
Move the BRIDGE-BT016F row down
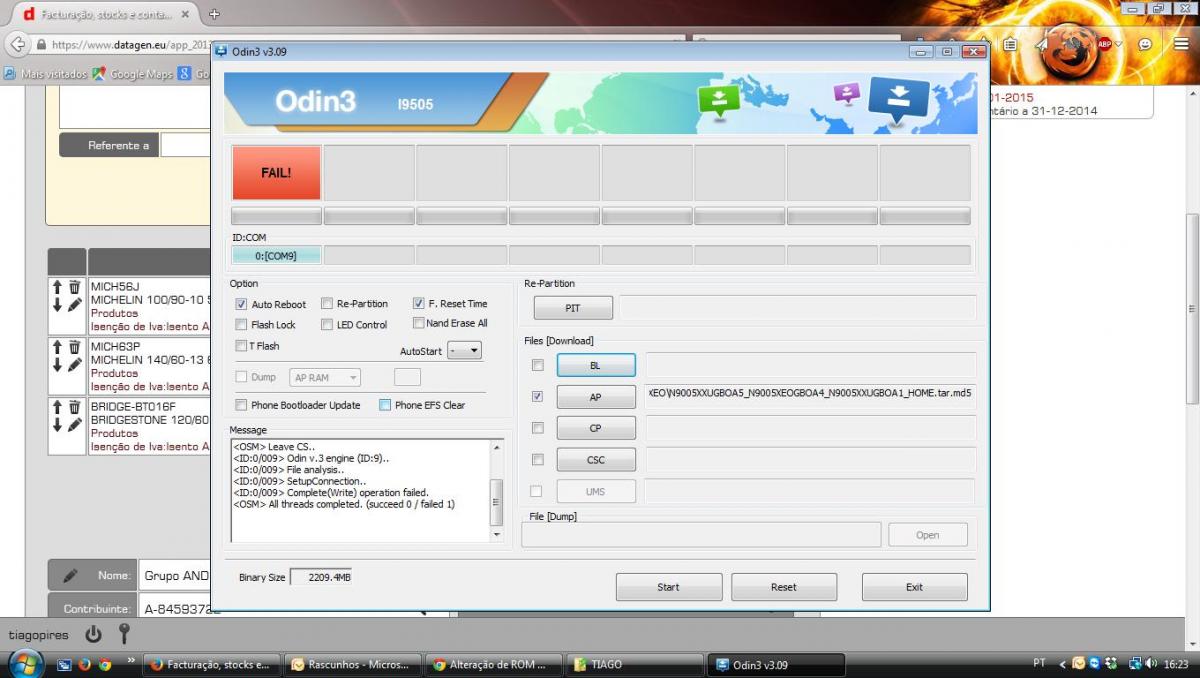click(x=58, y=424)
